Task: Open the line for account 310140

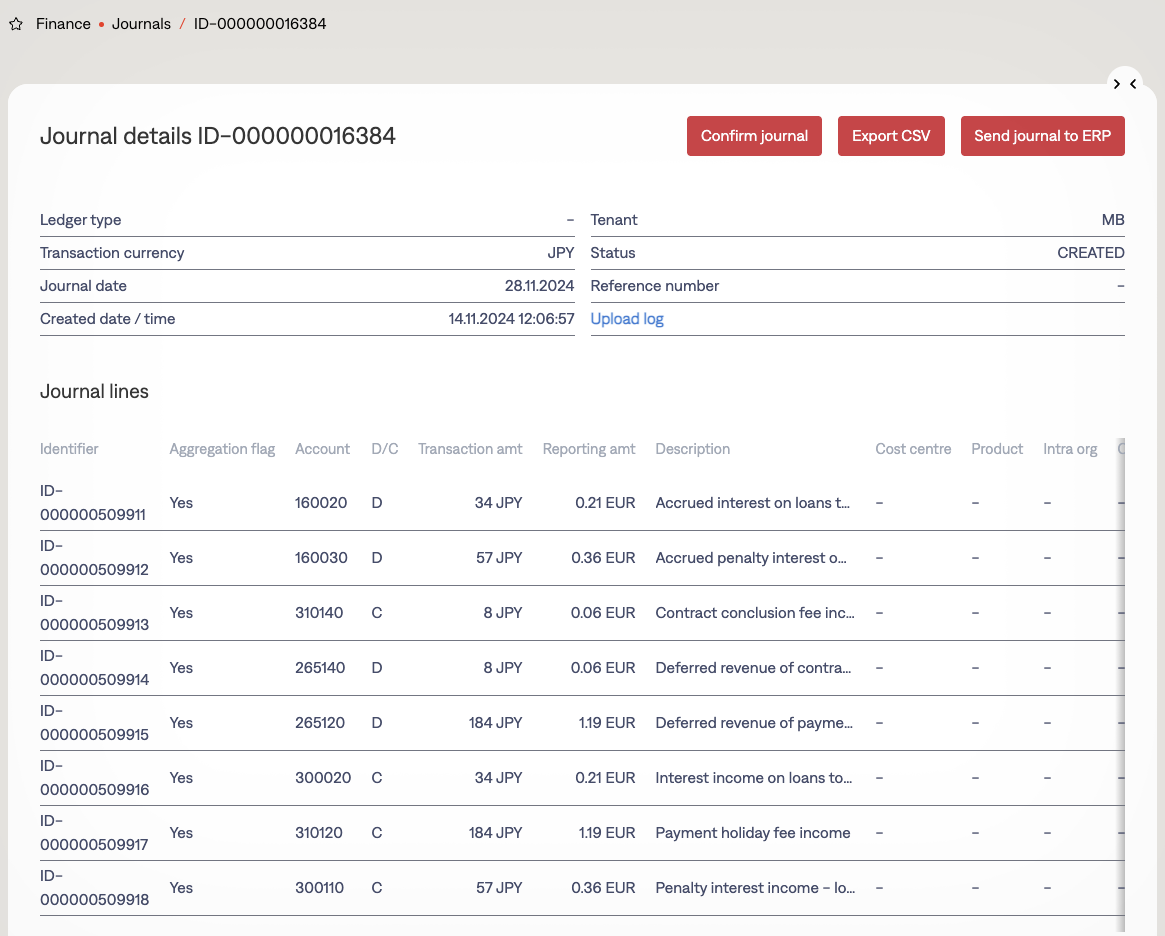Action: pos(320,613)
